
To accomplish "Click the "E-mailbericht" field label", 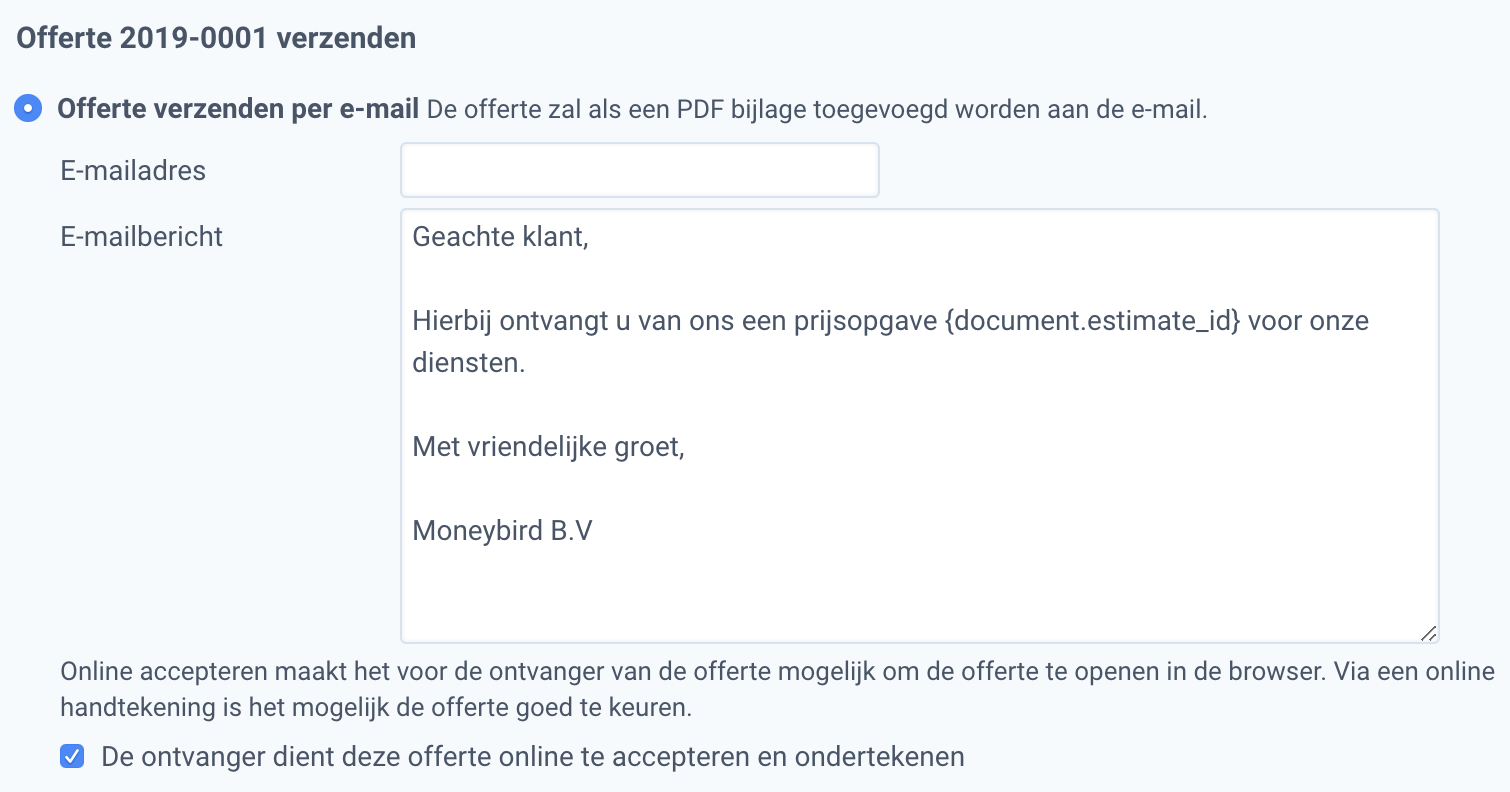I will pyautogui.click(x=141, y=236).
